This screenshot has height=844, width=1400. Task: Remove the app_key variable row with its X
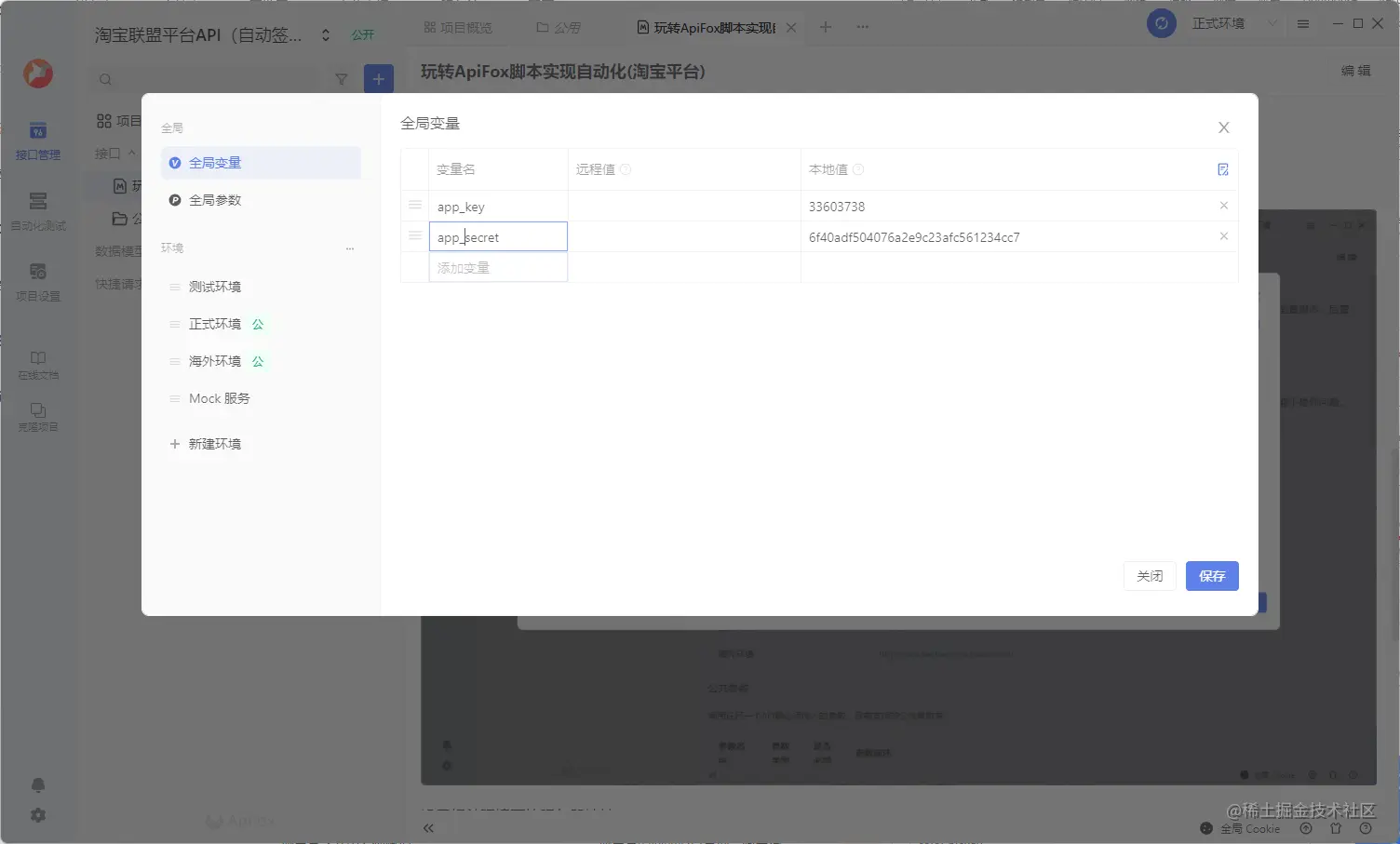pos(1223,206)
